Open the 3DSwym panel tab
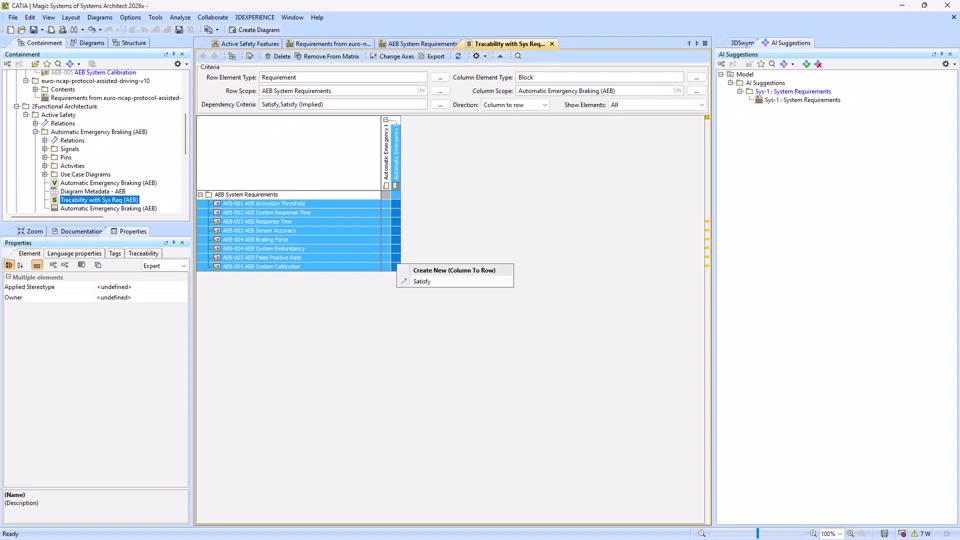This screenshot has width=960, height=540. tap(742, 43)
